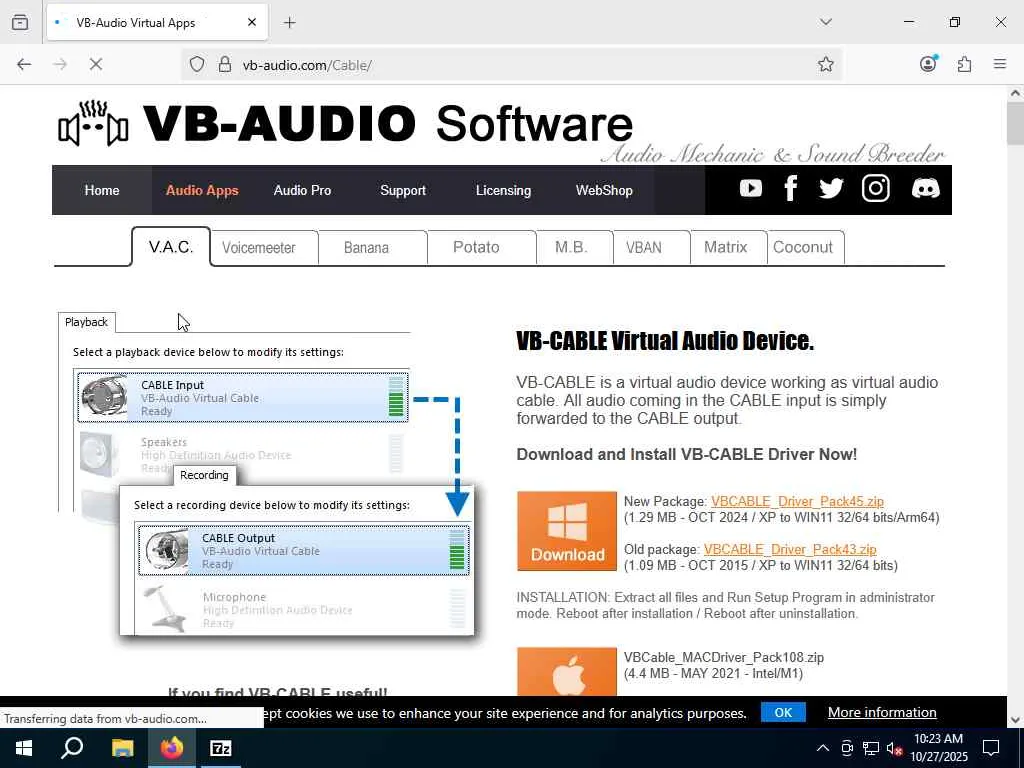
Task: Download VBCABLE_Driver_Pack45.zip link
Action: [797, 501]
